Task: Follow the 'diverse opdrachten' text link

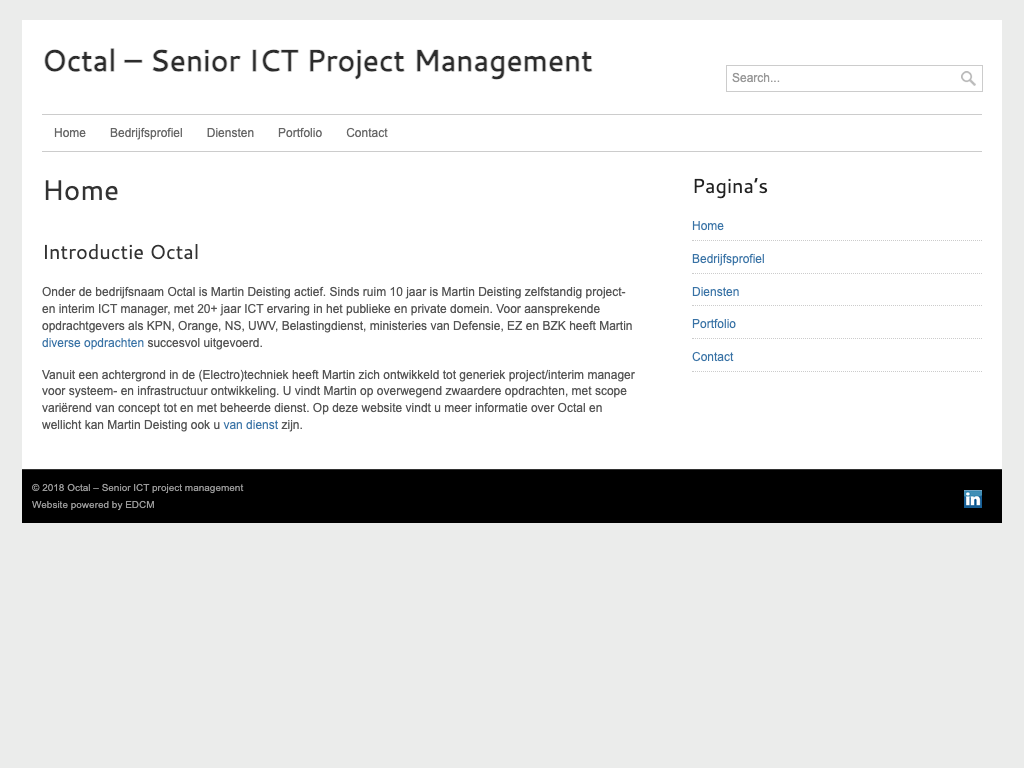Action: [x=93, y=343]
